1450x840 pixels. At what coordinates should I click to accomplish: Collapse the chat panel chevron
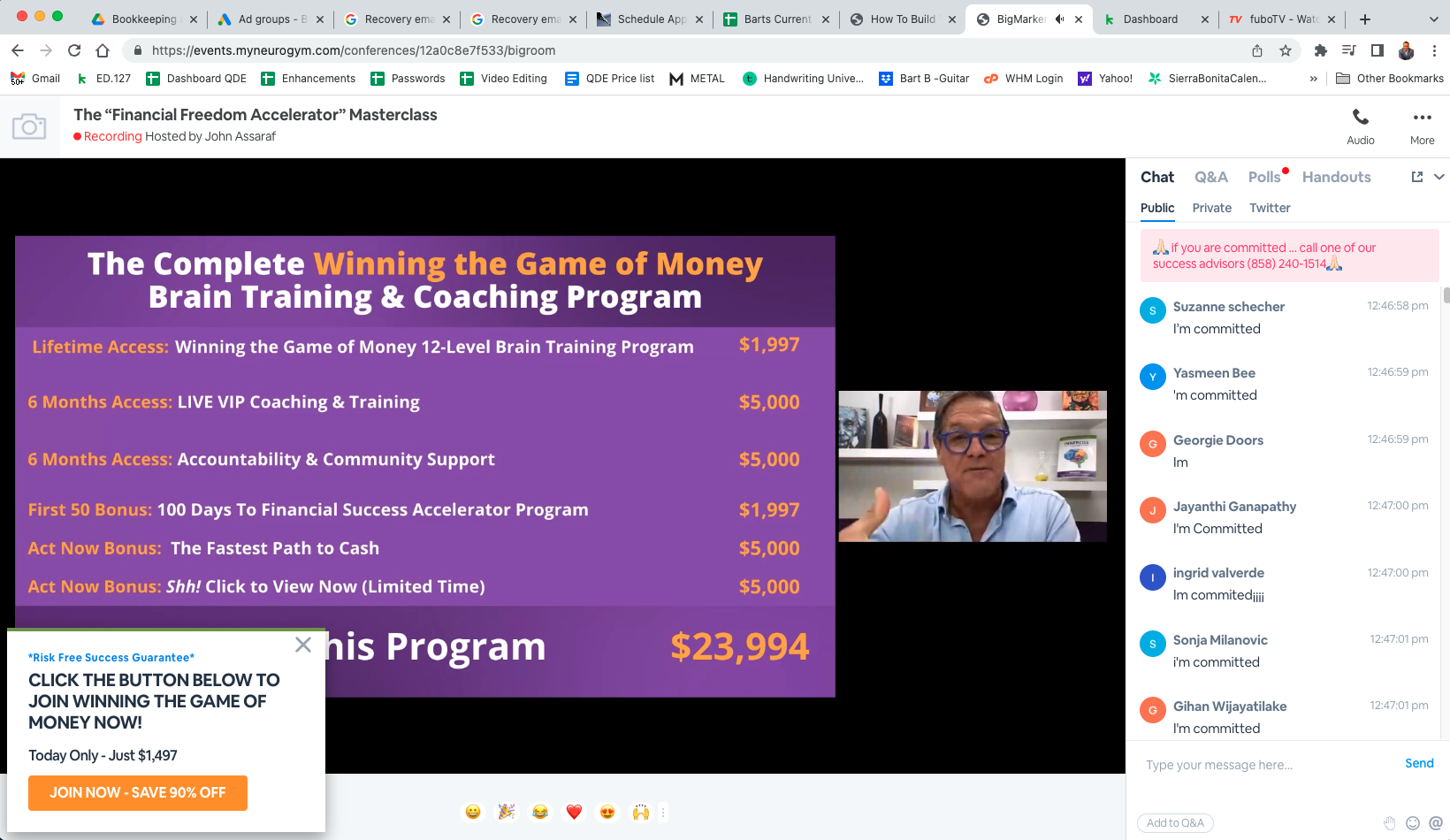point(1439,177)
